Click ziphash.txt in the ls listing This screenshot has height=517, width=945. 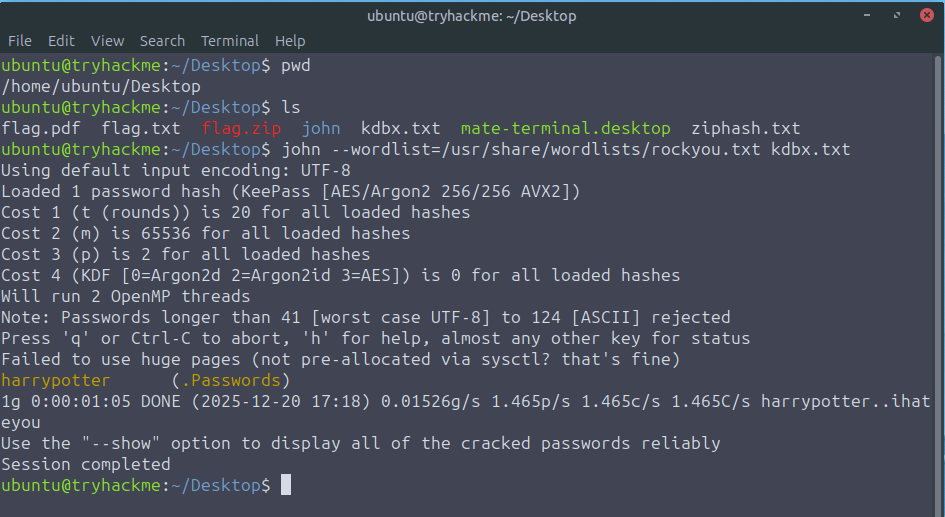point(745,128)
